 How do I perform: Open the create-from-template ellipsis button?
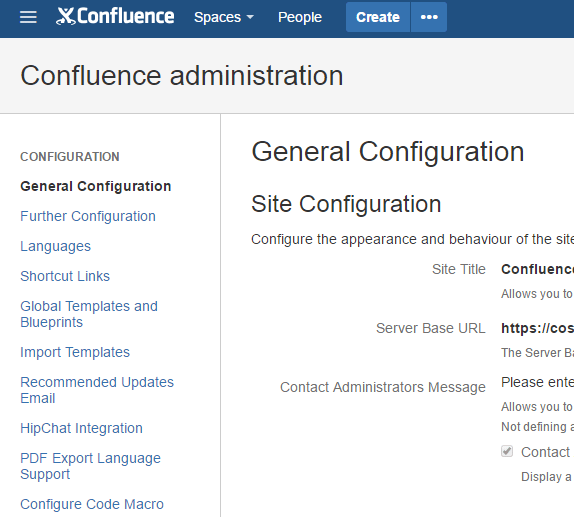429,17
